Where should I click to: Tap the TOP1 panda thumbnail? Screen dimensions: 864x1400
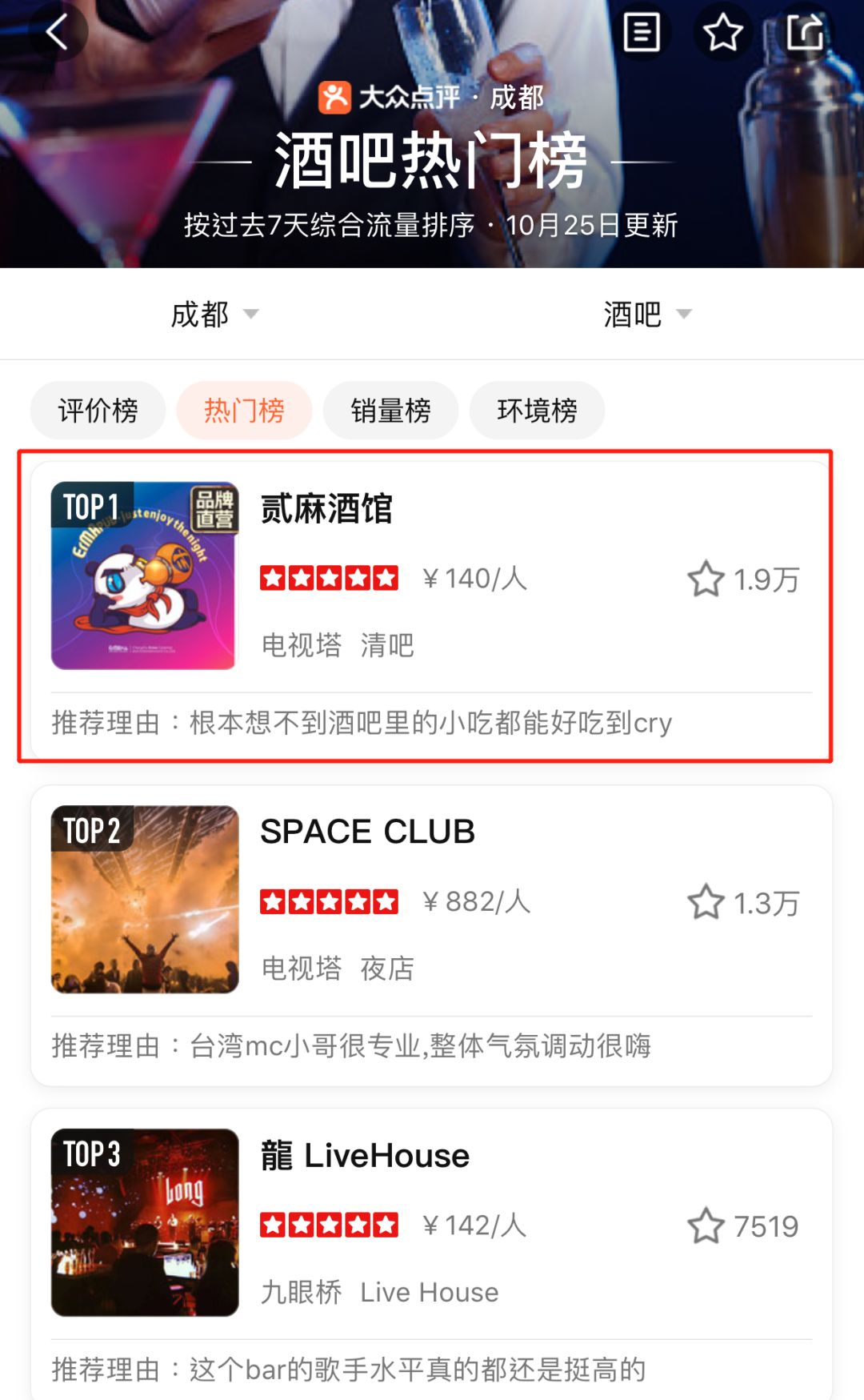[145, 576]
